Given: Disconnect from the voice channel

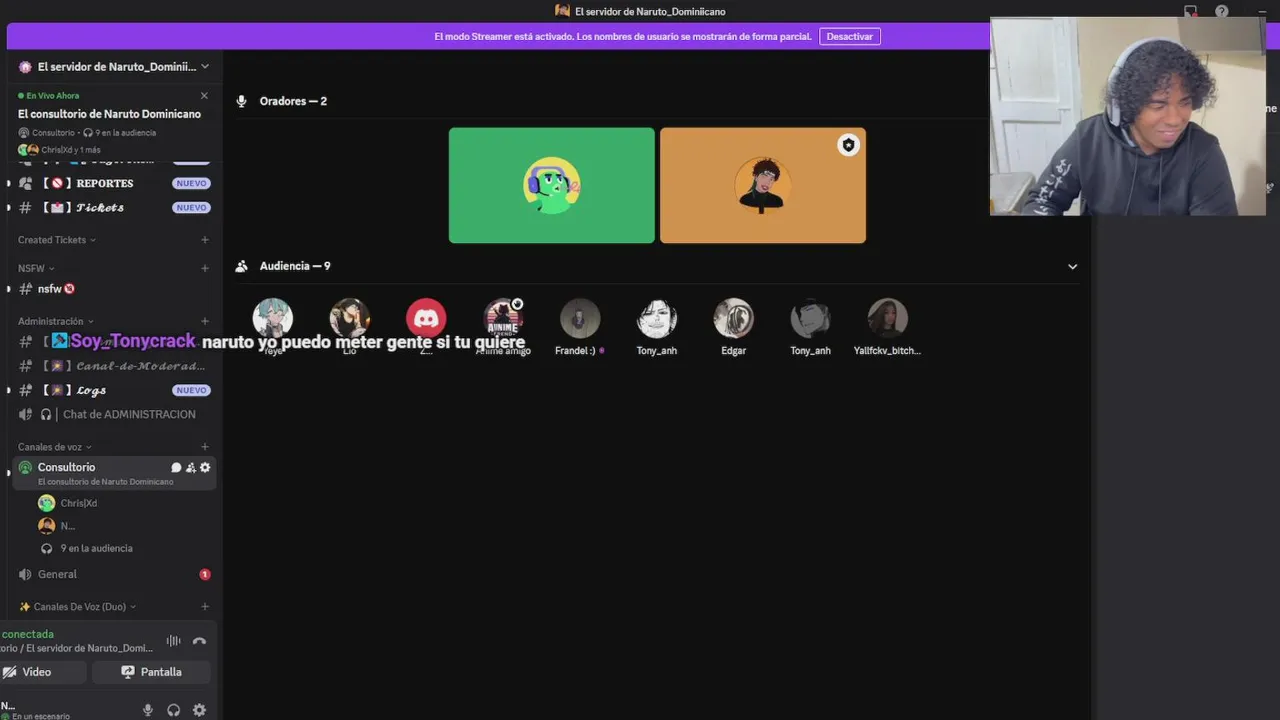Looking at the screenshot, I should (199, 641).
